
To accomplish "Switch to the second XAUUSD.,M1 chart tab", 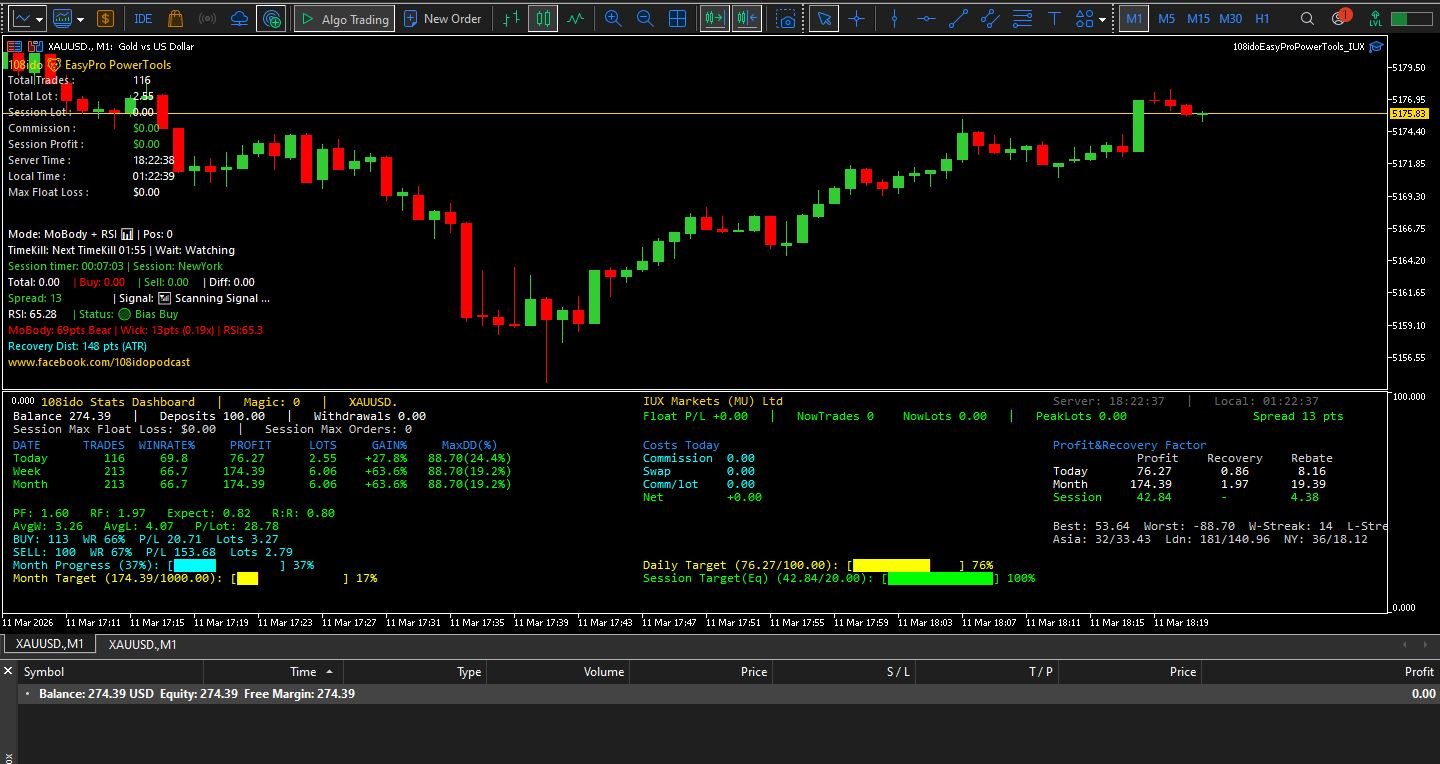I will coord(143,644).
